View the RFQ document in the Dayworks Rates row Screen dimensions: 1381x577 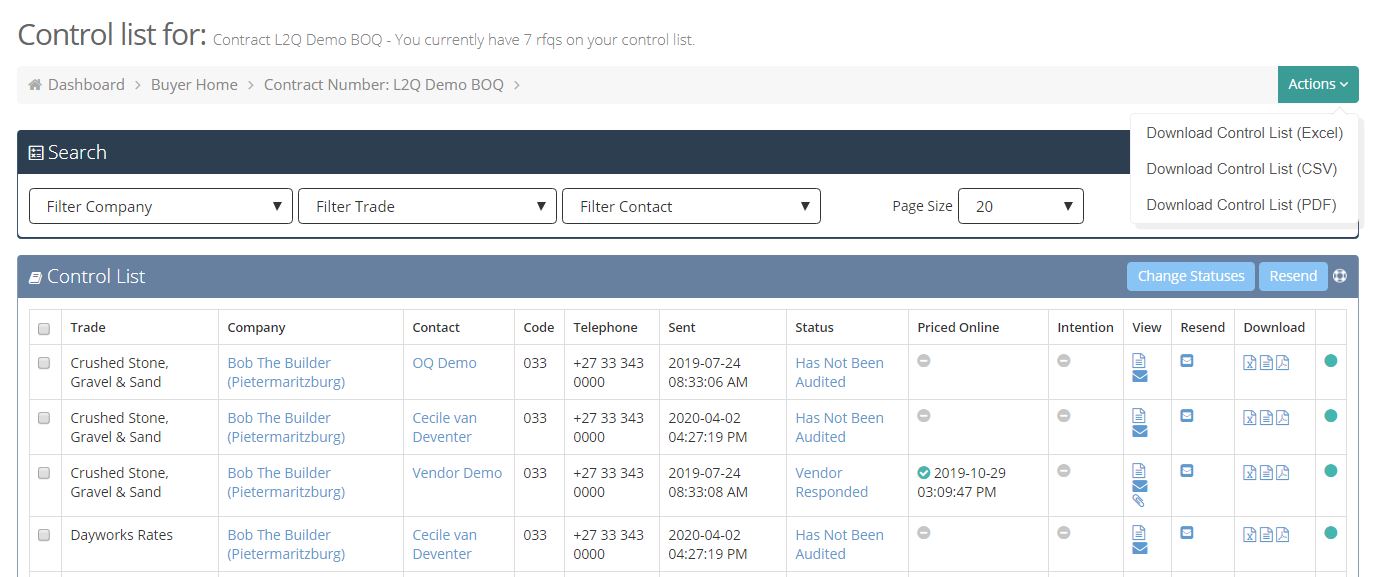1139,533
